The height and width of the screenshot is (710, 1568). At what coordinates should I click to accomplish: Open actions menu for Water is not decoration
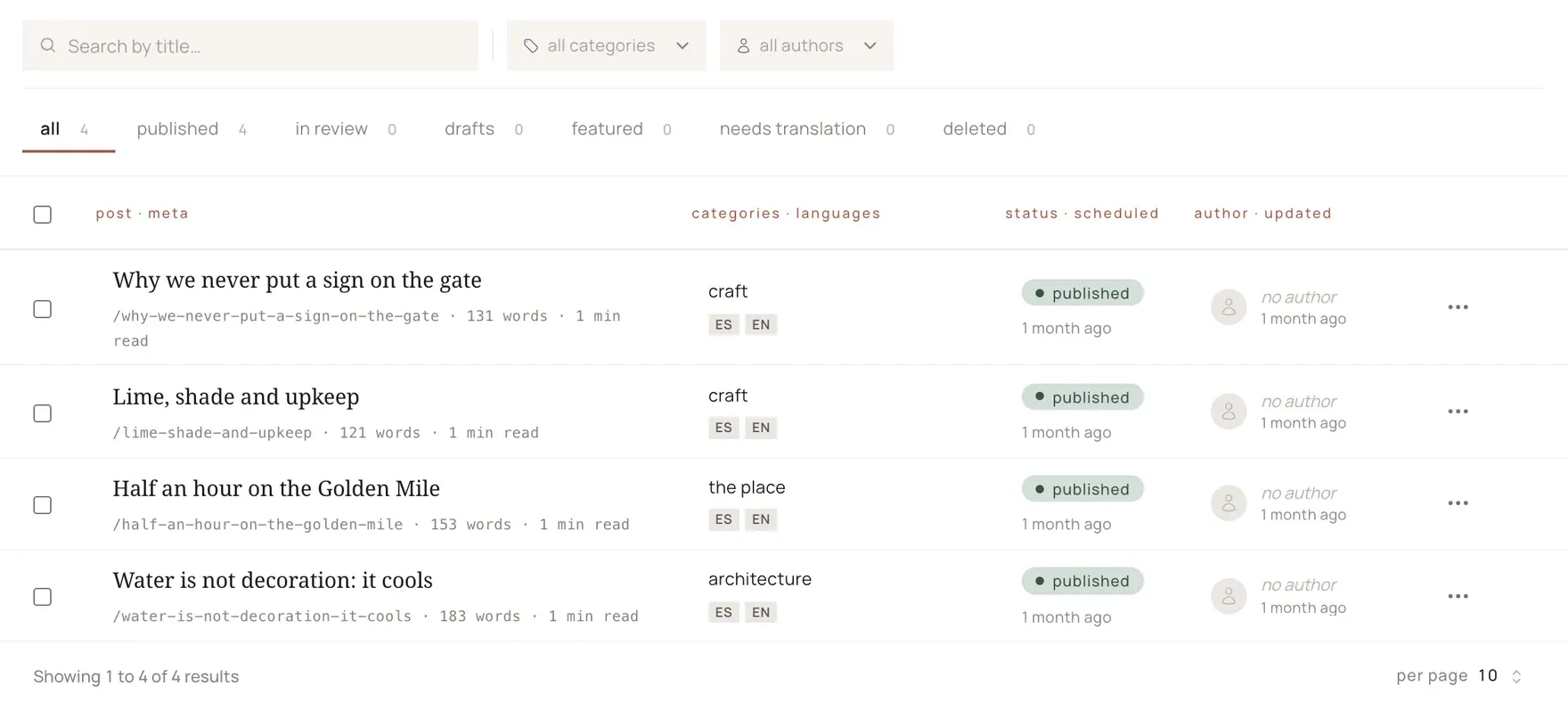point(1458,596)
